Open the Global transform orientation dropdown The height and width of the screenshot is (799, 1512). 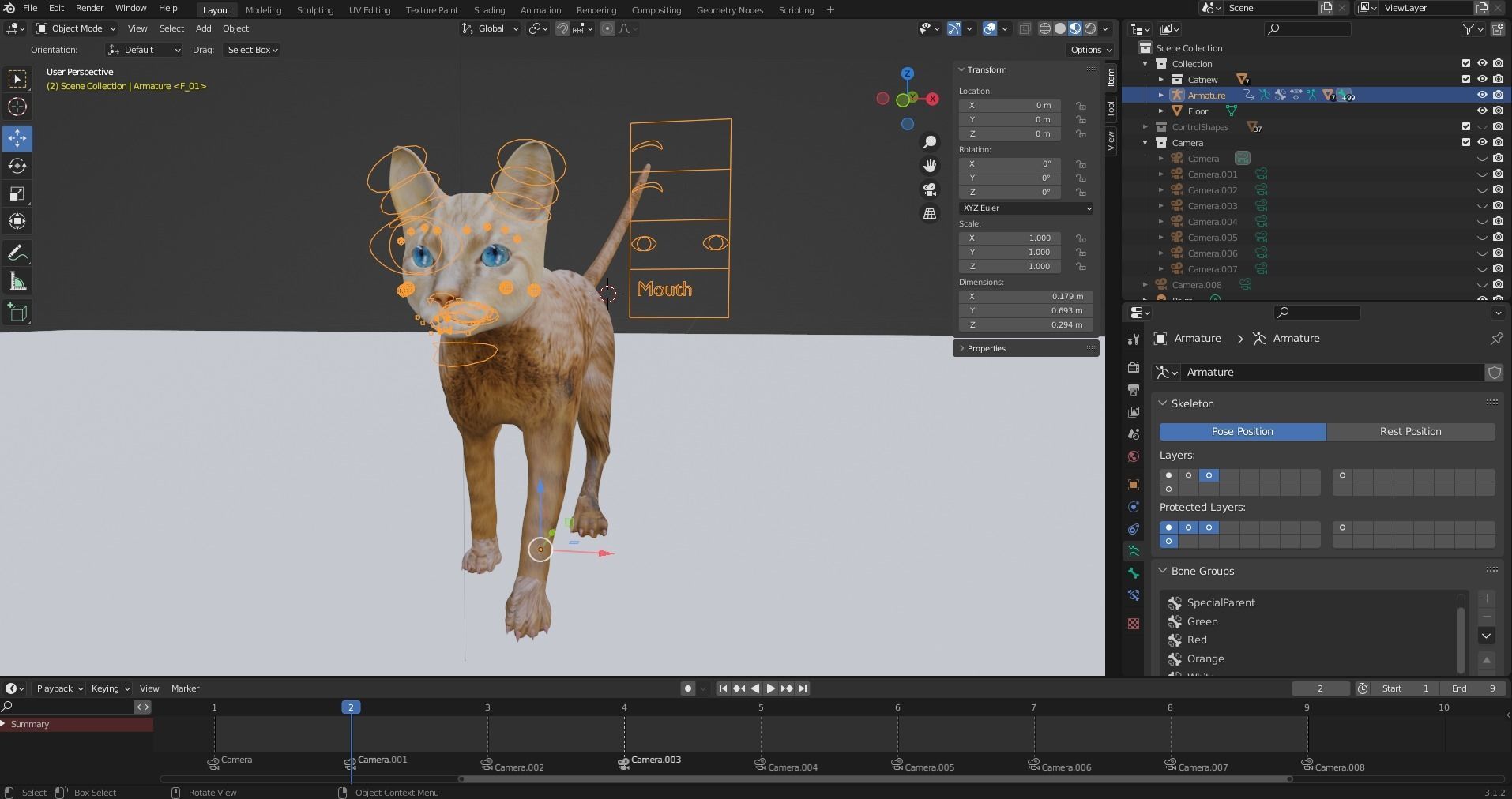(x=491, y=28)
